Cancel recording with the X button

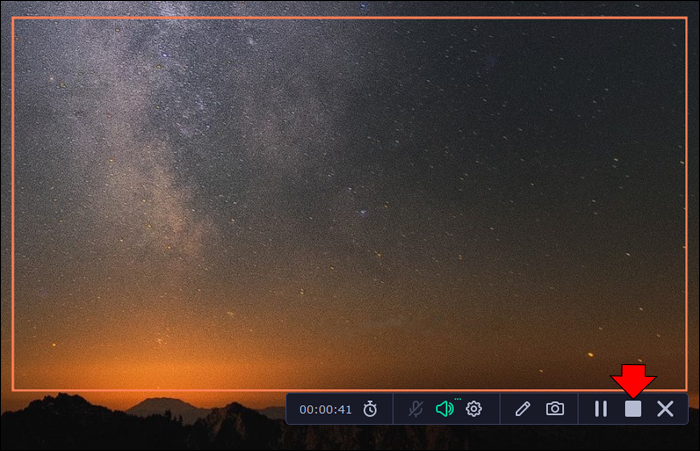665,409
